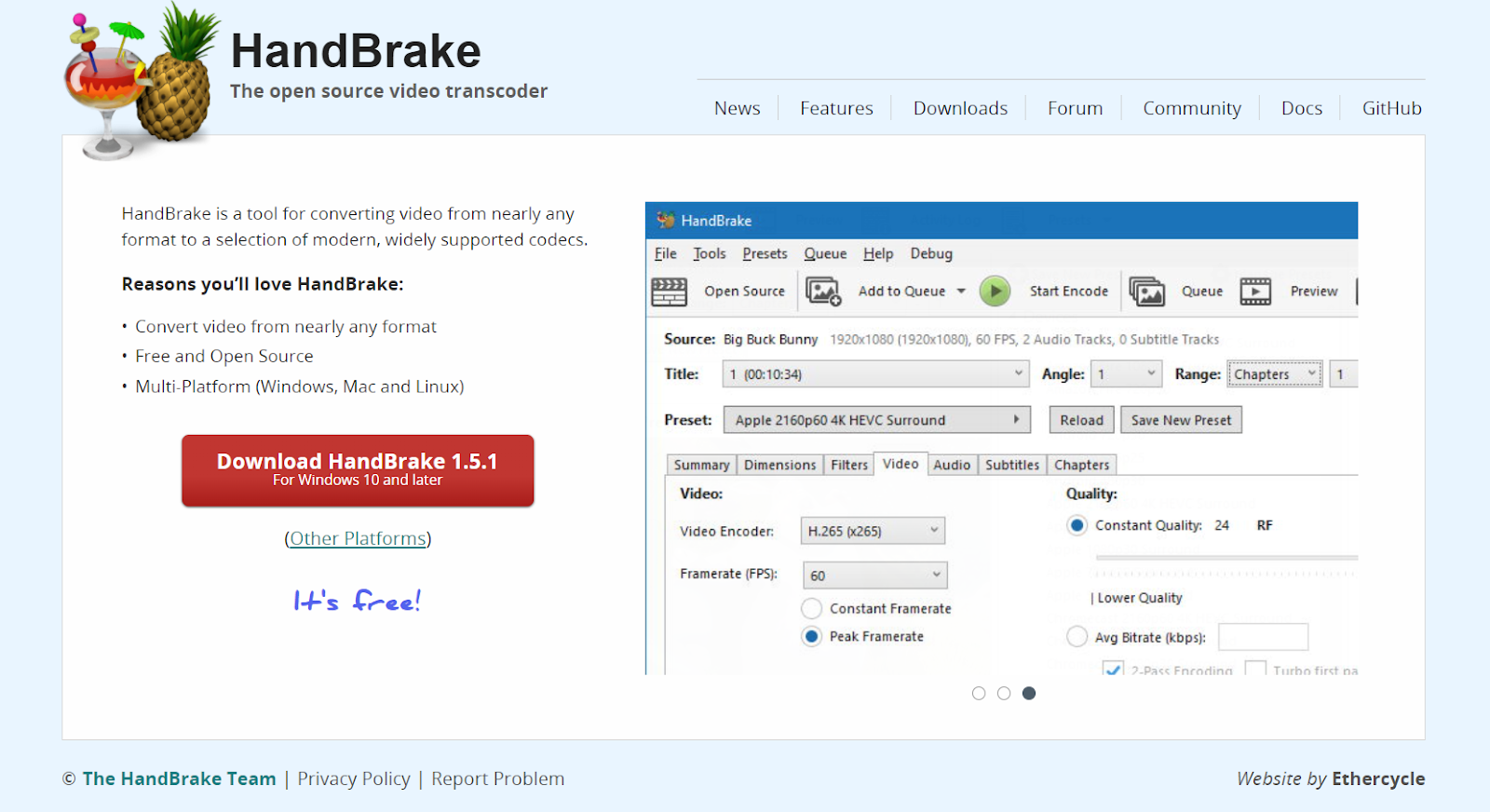Select the Constant Quality radio button

click(1077, 525)
